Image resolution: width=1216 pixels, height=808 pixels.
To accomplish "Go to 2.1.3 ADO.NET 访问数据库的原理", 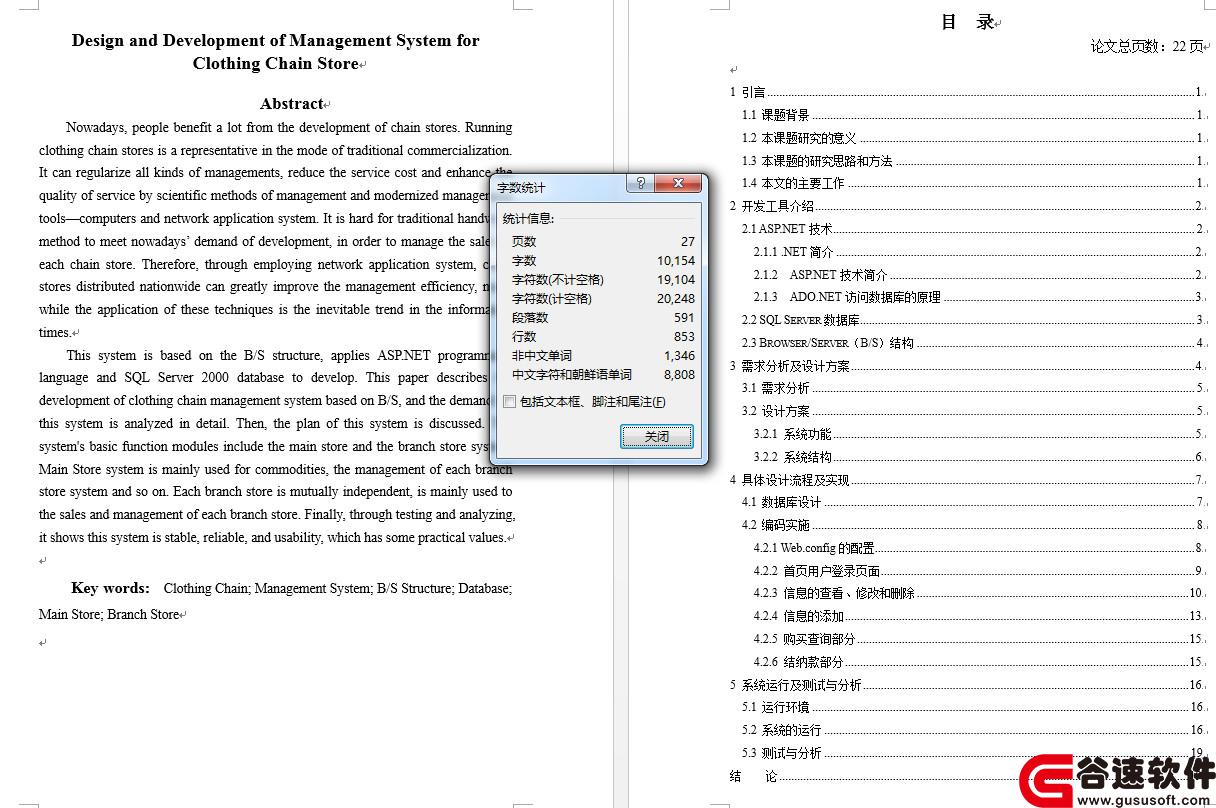I will tap(979, 297).
